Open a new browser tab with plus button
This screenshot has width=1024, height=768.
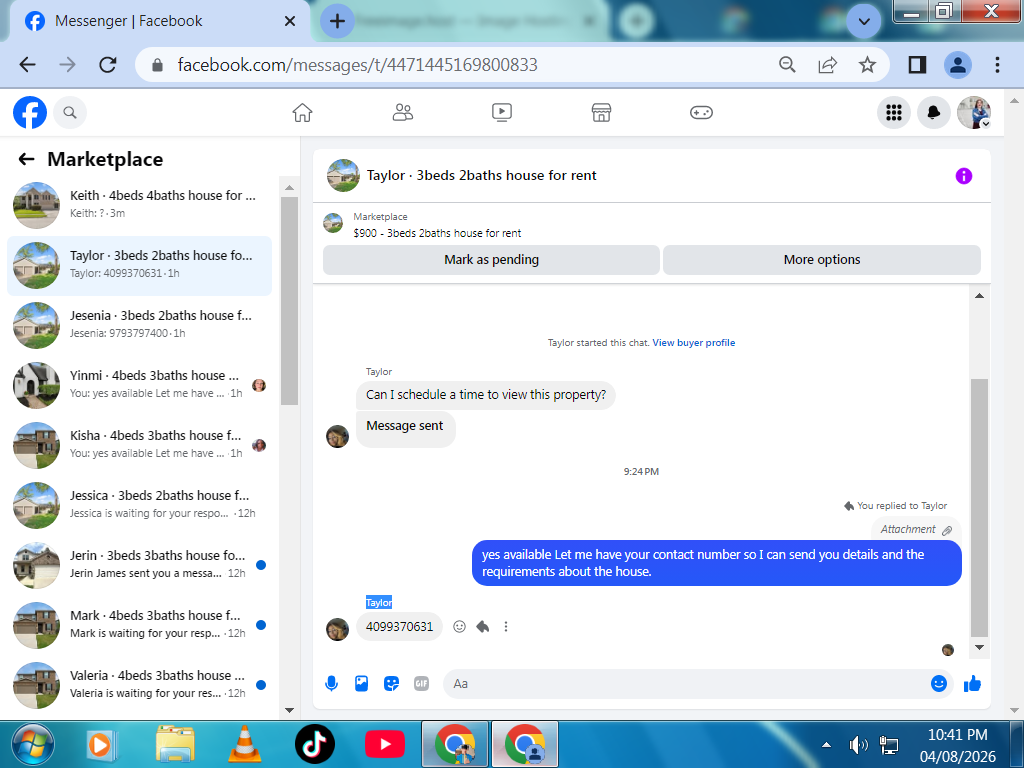coord(337,21)
